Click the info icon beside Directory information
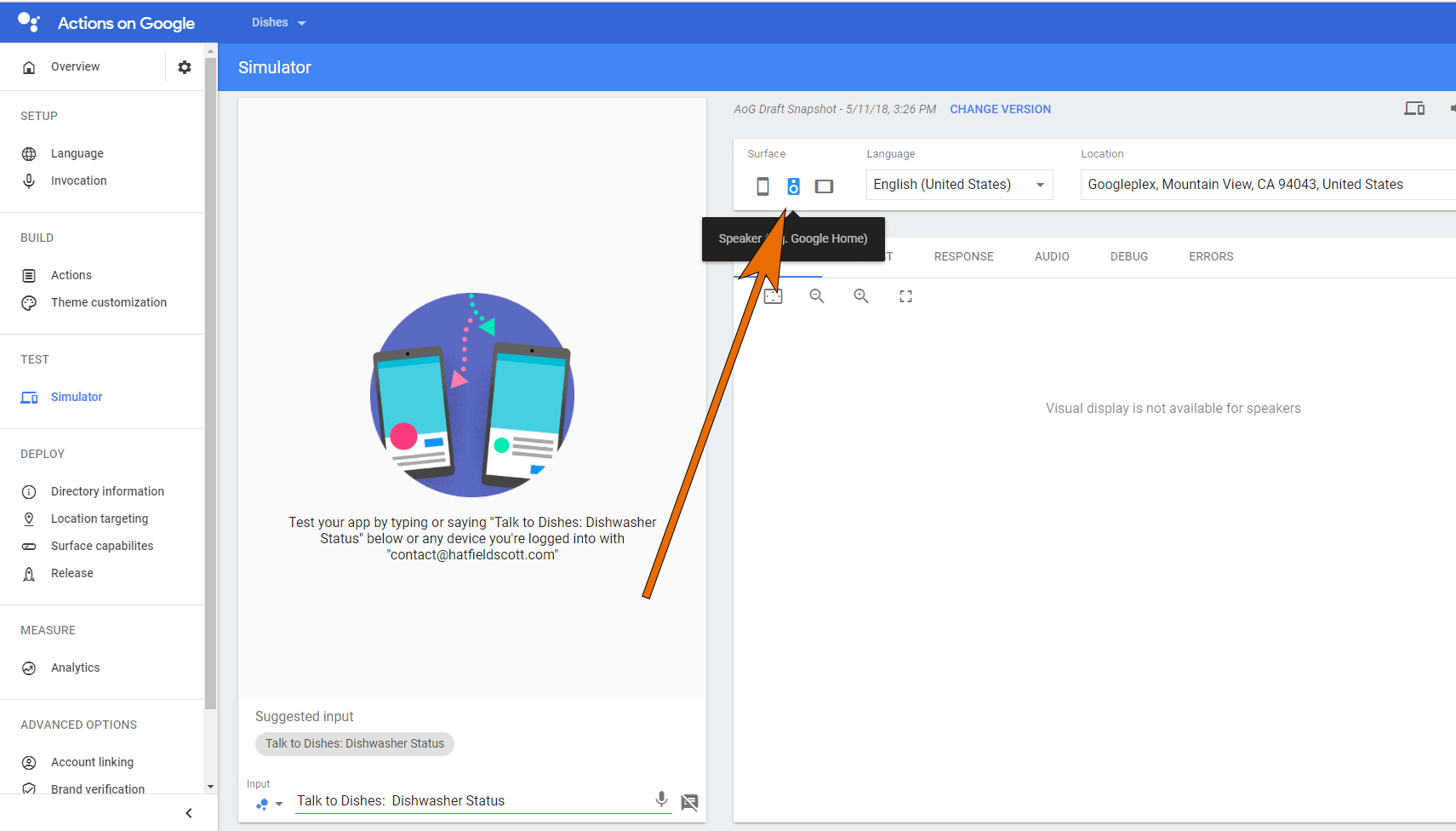The image size is (1456, 831). pos(29,491)
